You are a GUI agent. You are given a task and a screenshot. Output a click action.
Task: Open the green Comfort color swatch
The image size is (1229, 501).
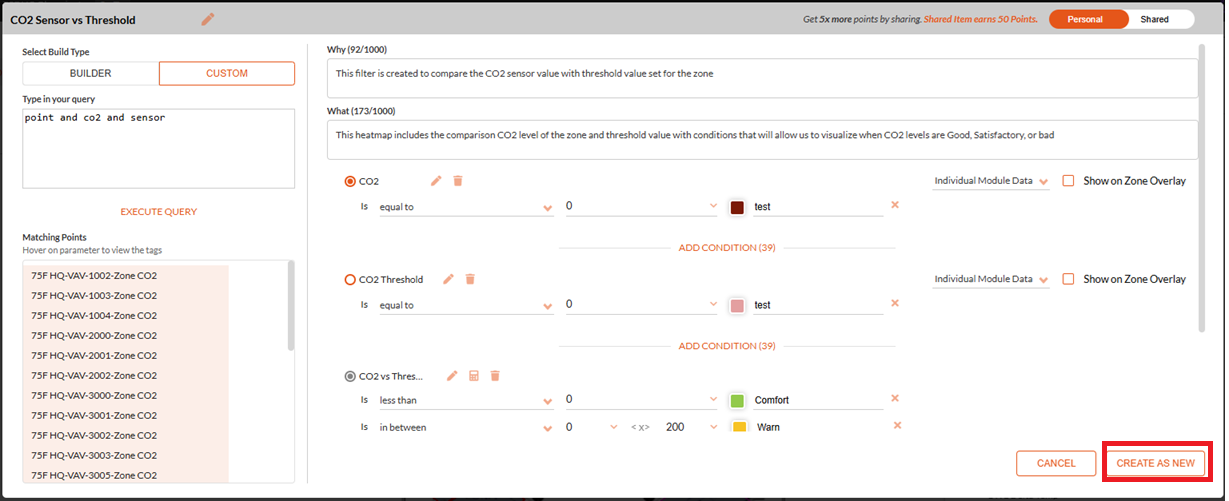737,400
